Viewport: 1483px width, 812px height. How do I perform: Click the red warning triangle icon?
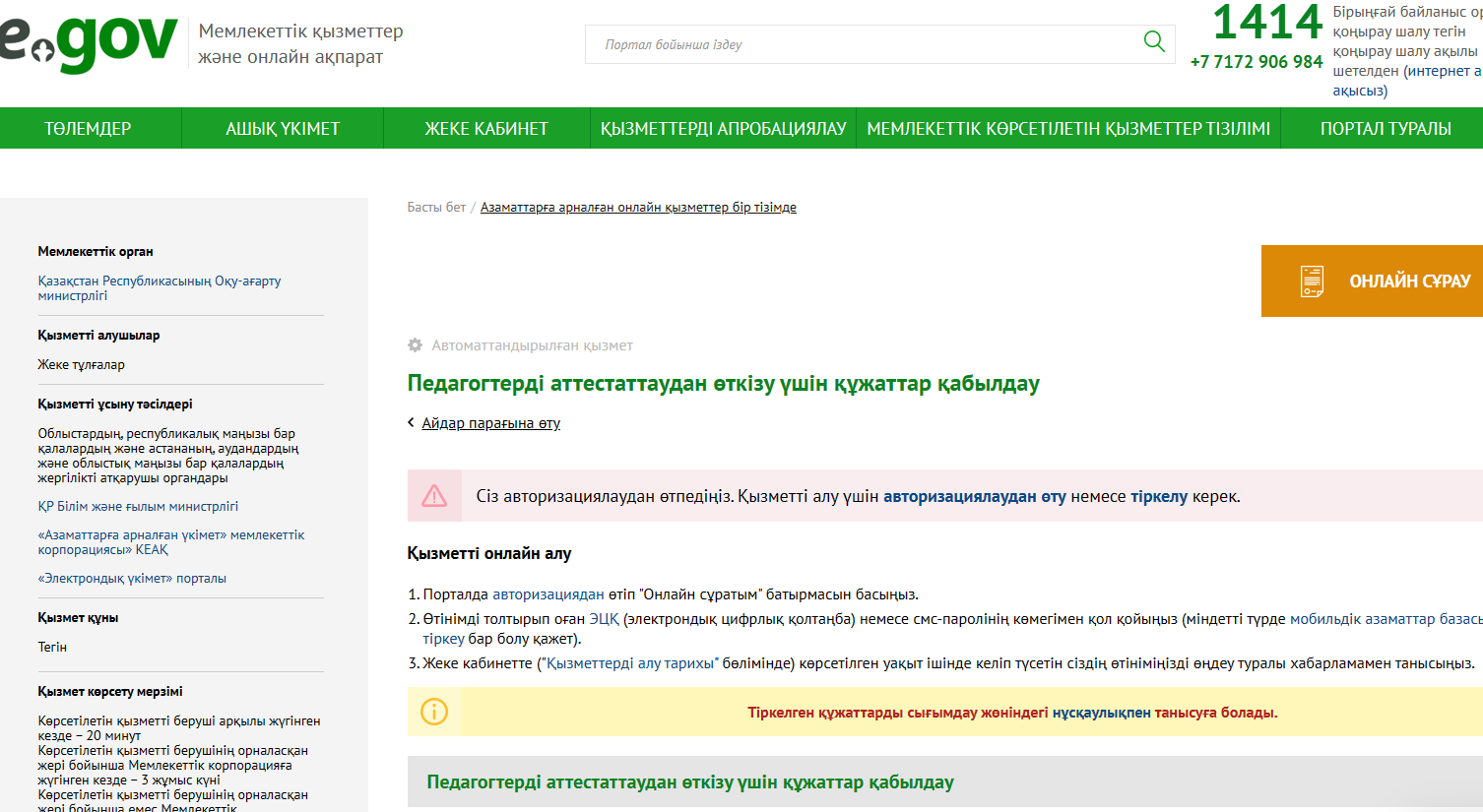434,495
